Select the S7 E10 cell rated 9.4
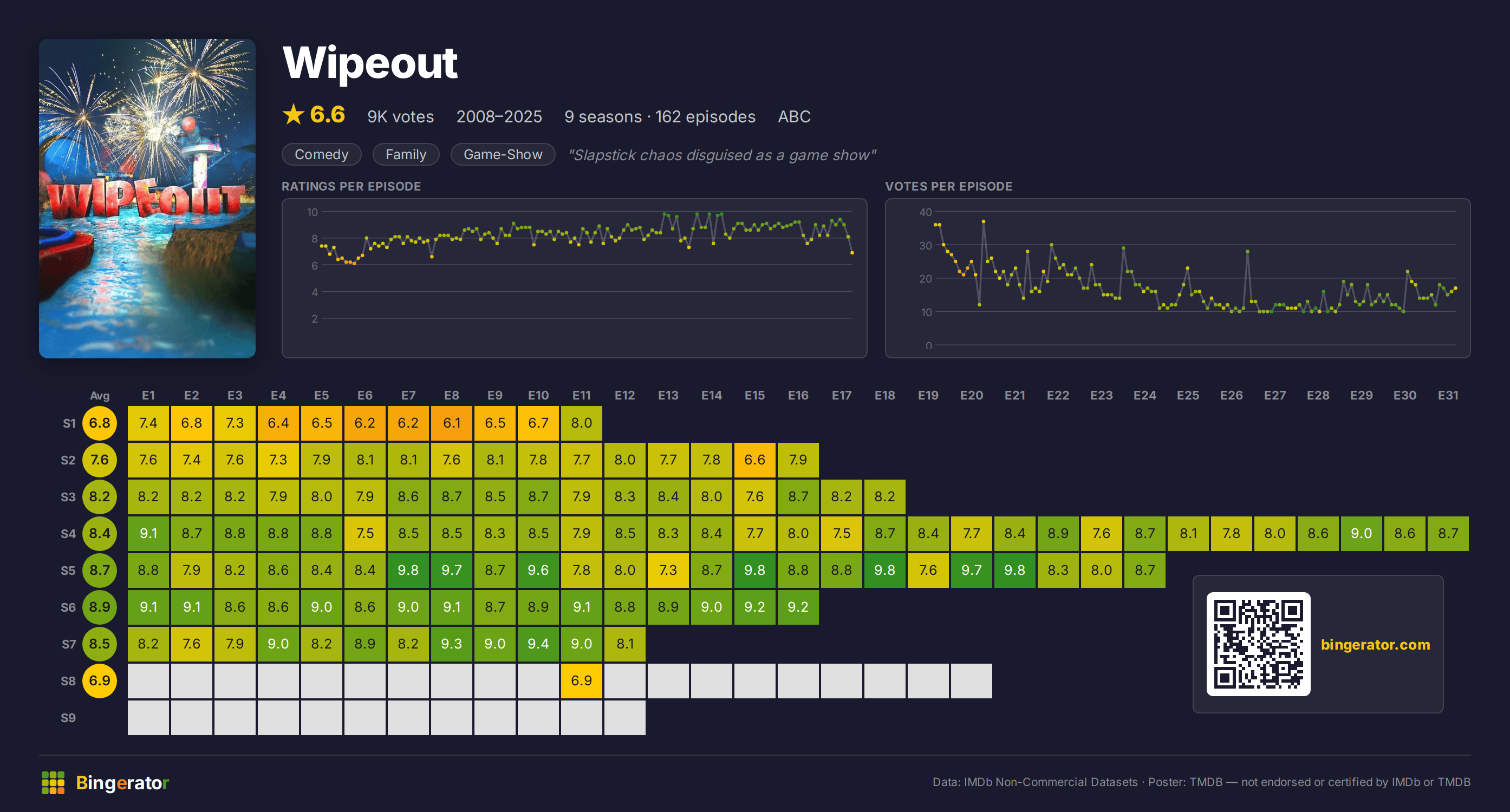Screen dimensions: 1510x812 [x=538, y=644]
